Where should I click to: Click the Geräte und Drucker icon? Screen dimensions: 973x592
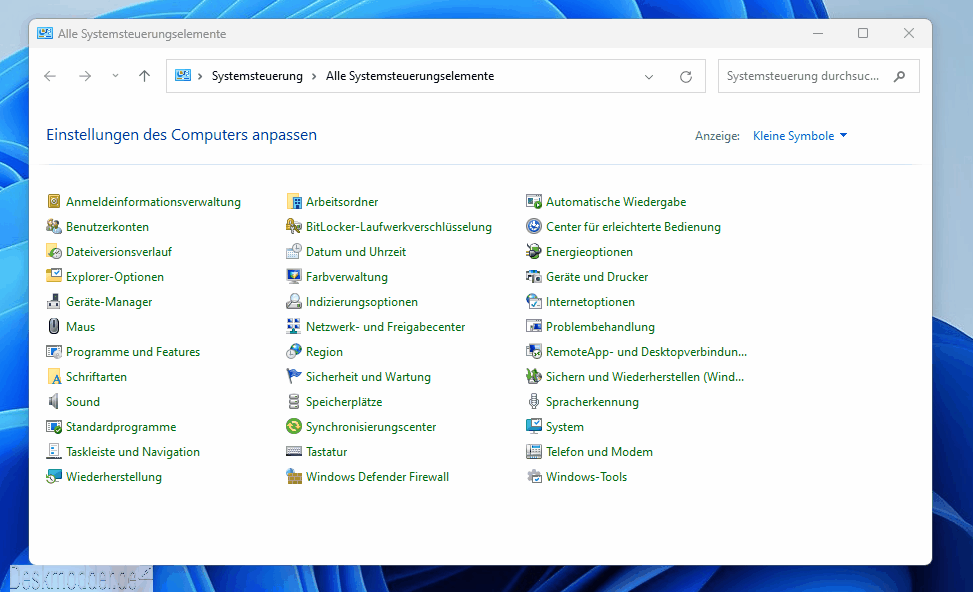(x=534, y=276)
